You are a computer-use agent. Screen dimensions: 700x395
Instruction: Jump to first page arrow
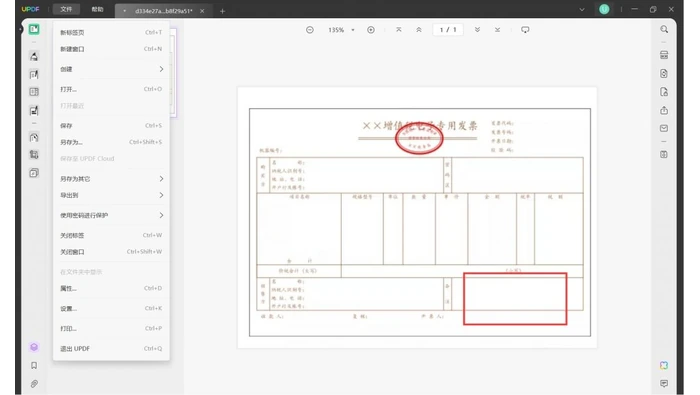click(x=399, y=30)
